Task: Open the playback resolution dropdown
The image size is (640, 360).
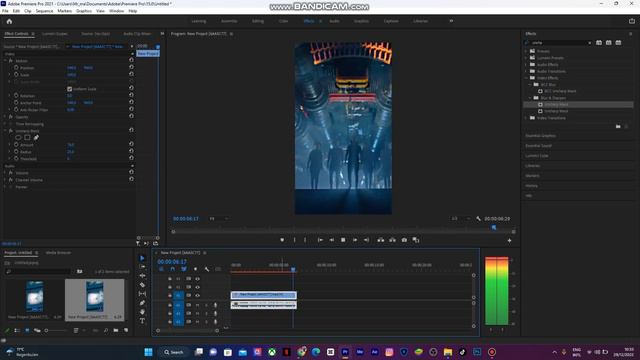Action: point(460,219)
